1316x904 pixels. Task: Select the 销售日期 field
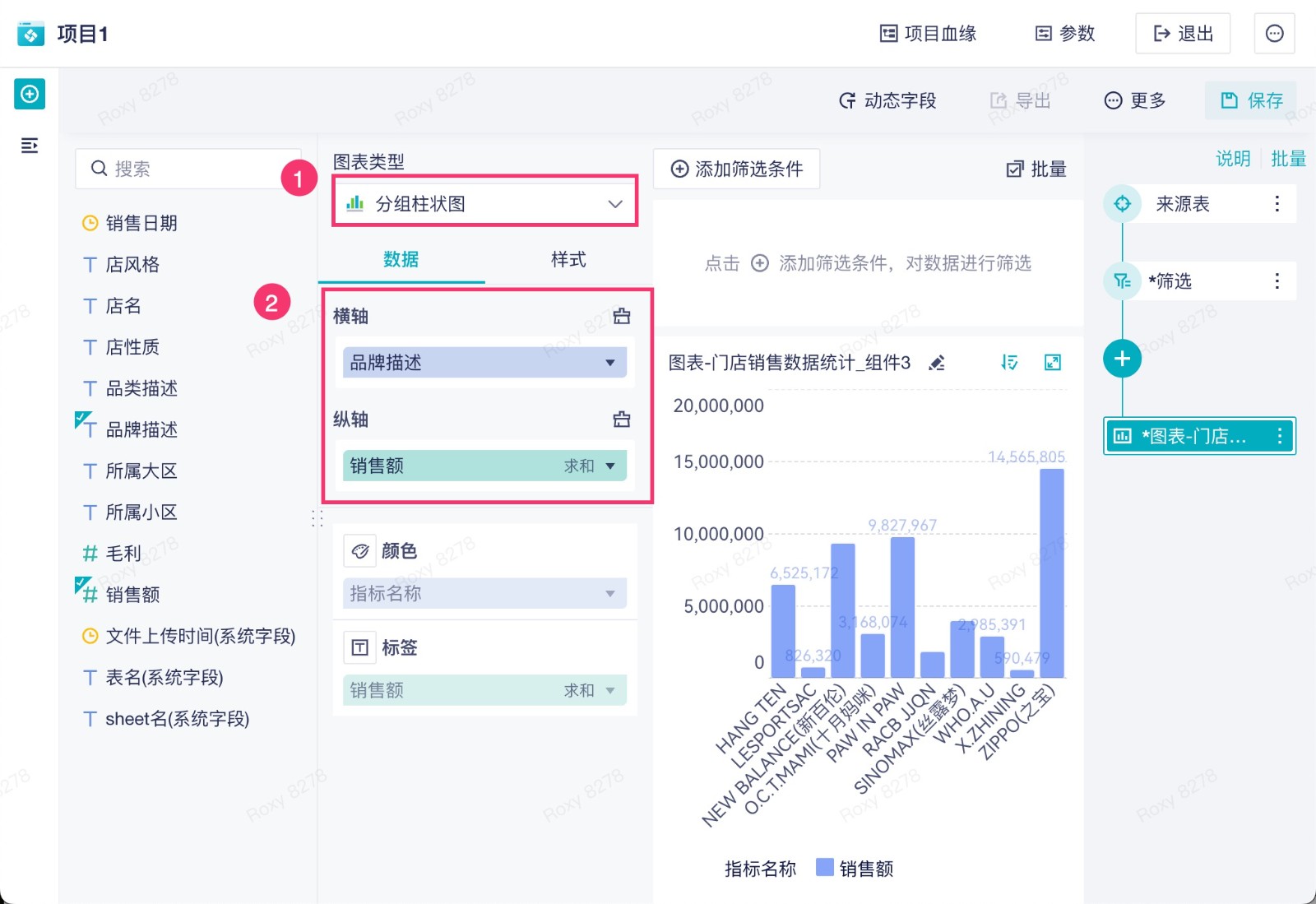131,224
